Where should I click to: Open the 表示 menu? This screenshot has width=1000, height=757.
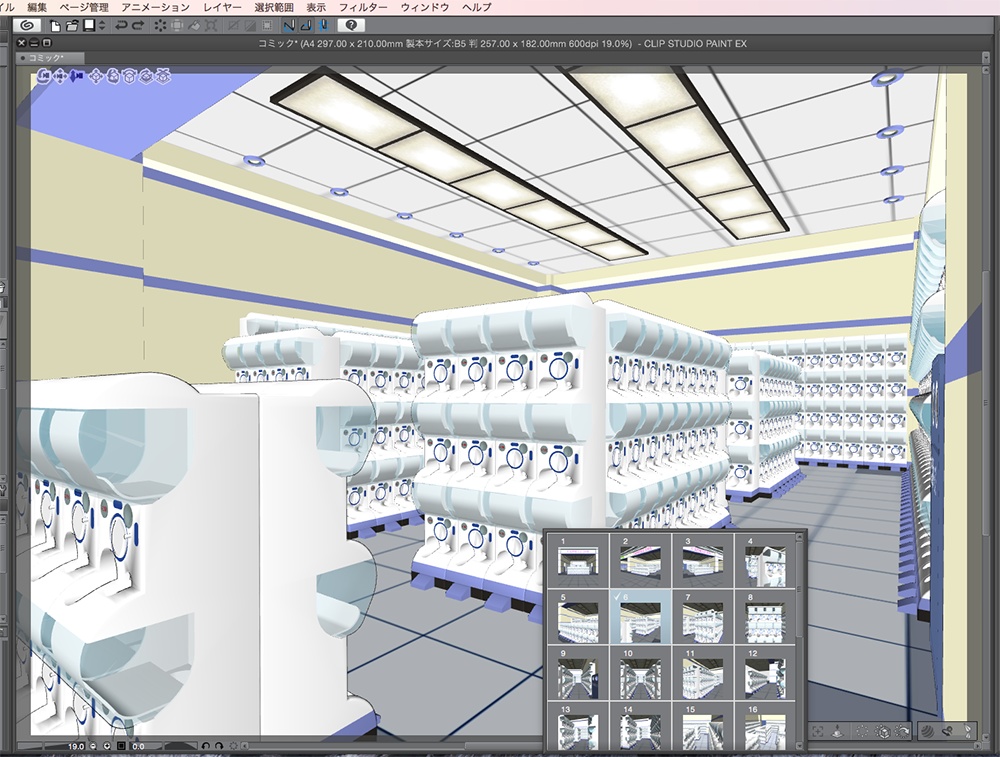316,8
